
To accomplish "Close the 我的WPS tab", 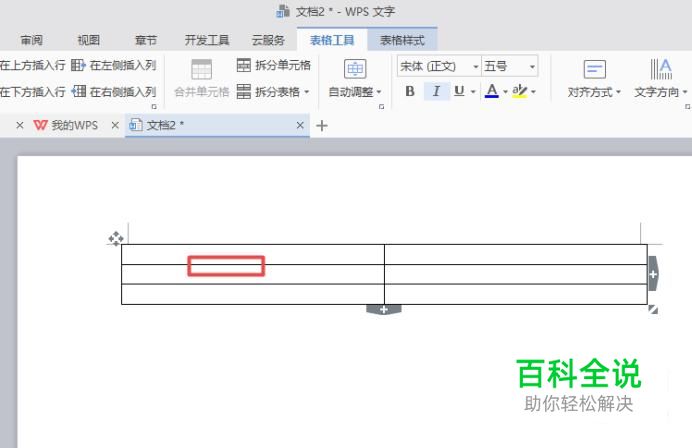I will (x=115, y=125).
